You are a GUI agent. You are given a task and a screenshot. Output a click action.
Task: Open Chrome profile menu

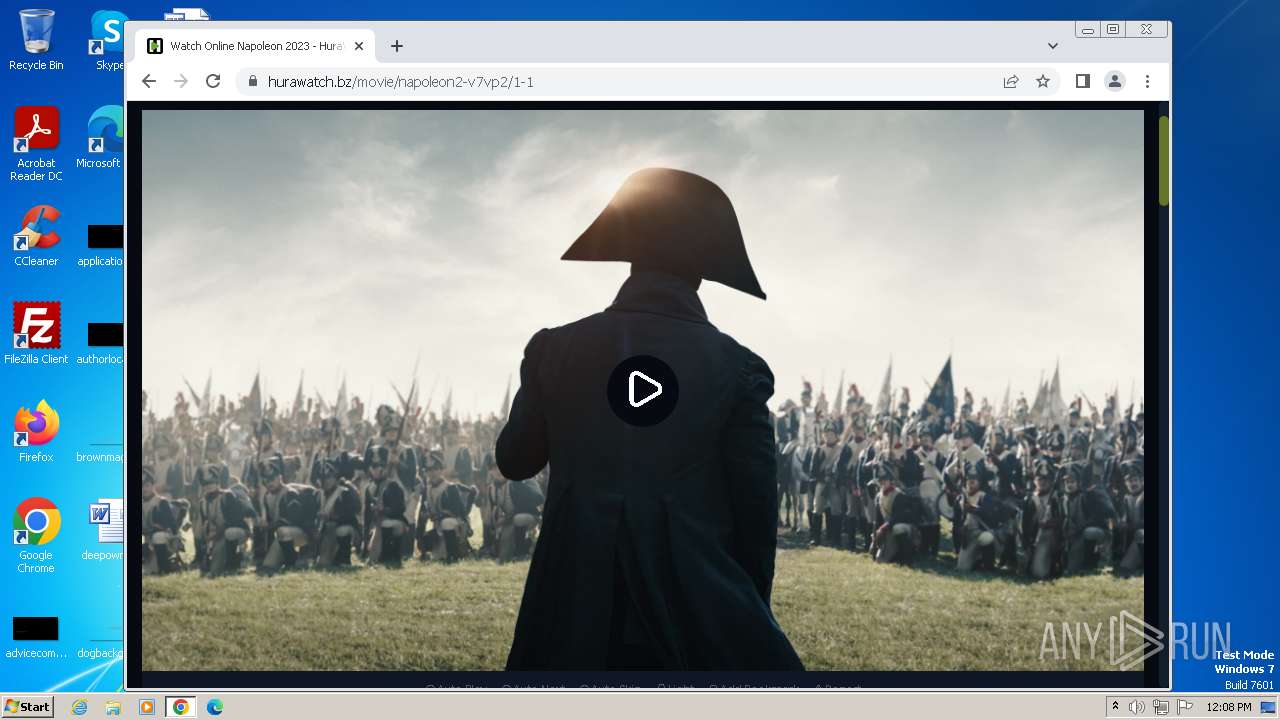pyautogui.click(x=1114, y=81)
